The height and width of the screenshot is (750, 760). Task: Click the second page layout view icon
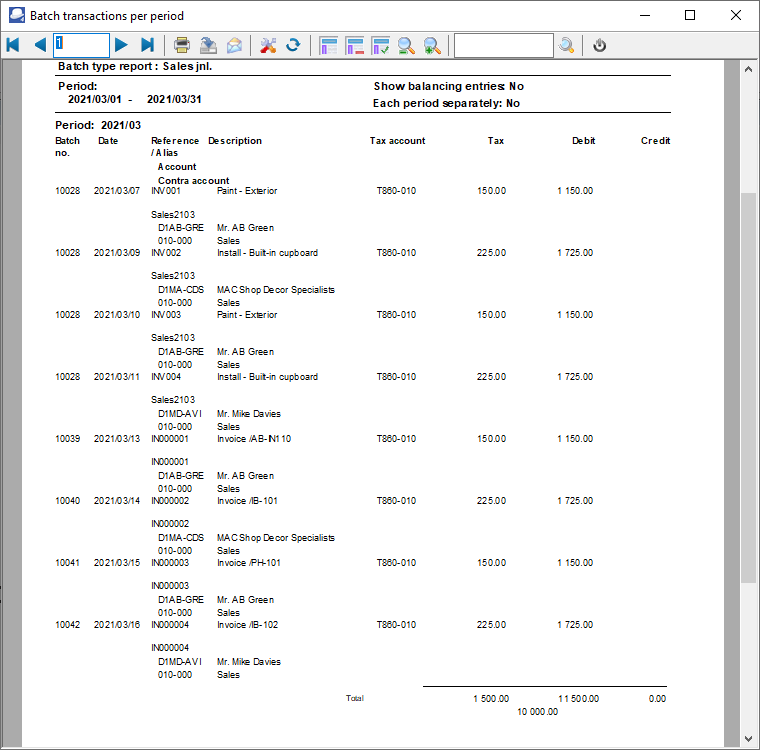354,45
